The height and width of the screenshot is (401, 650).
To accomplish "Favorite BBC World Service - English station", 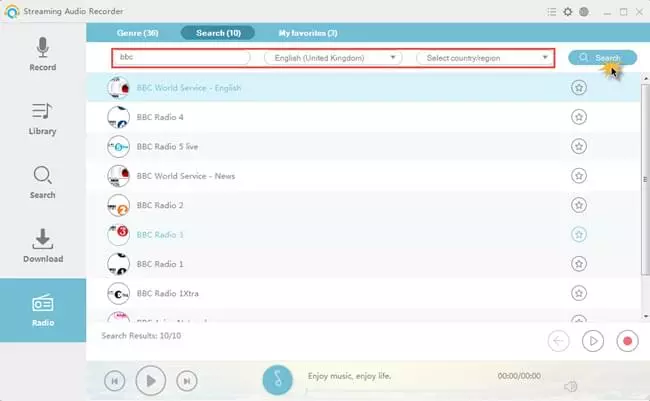I will (x=579, y=87).
